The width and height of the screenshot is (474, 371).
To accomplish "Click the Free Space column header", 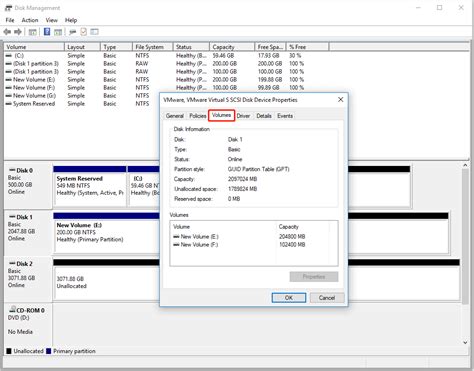I will point(270,47).
